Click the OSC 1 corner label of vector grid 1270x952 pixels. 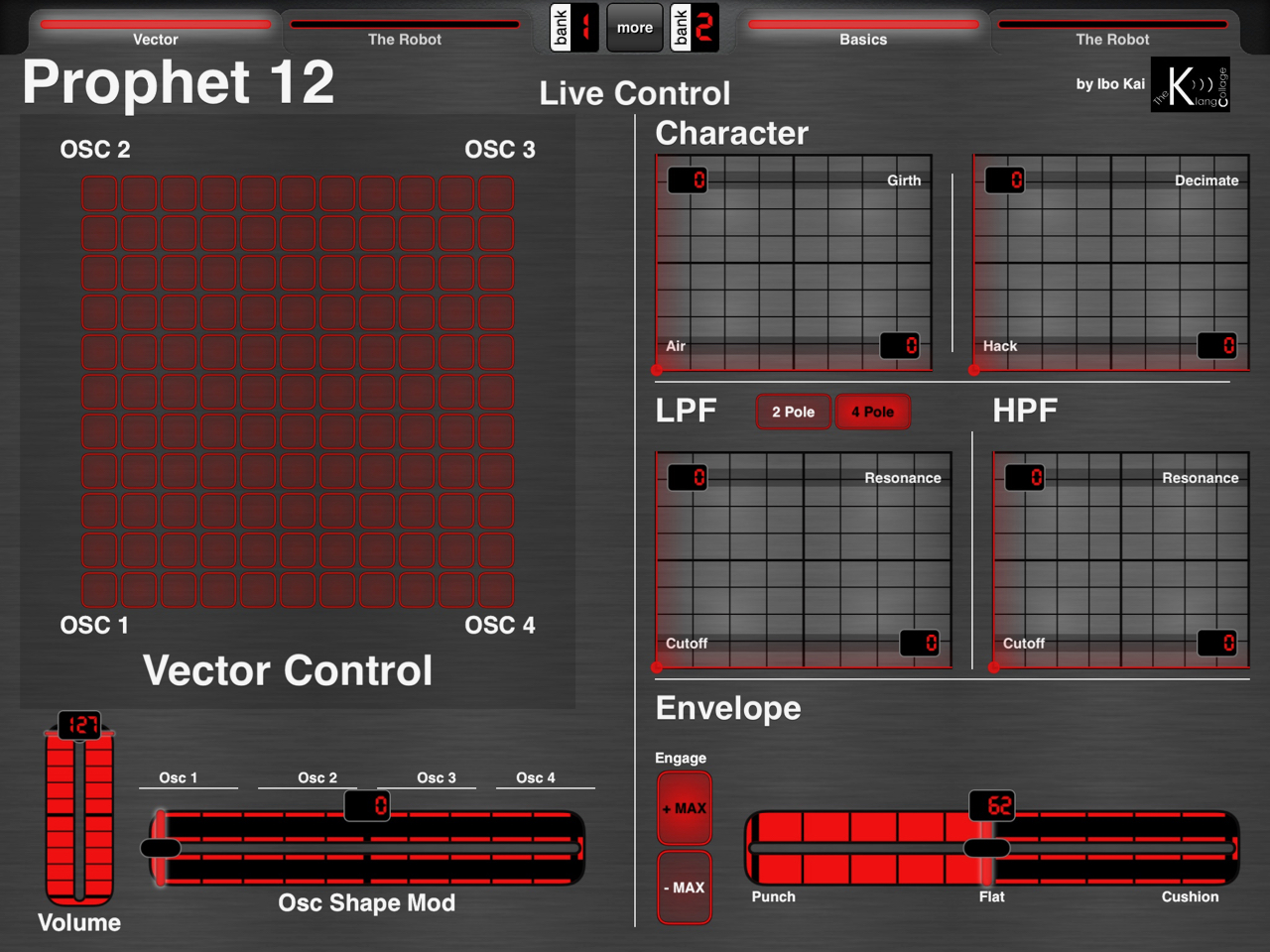click(94, 626)
